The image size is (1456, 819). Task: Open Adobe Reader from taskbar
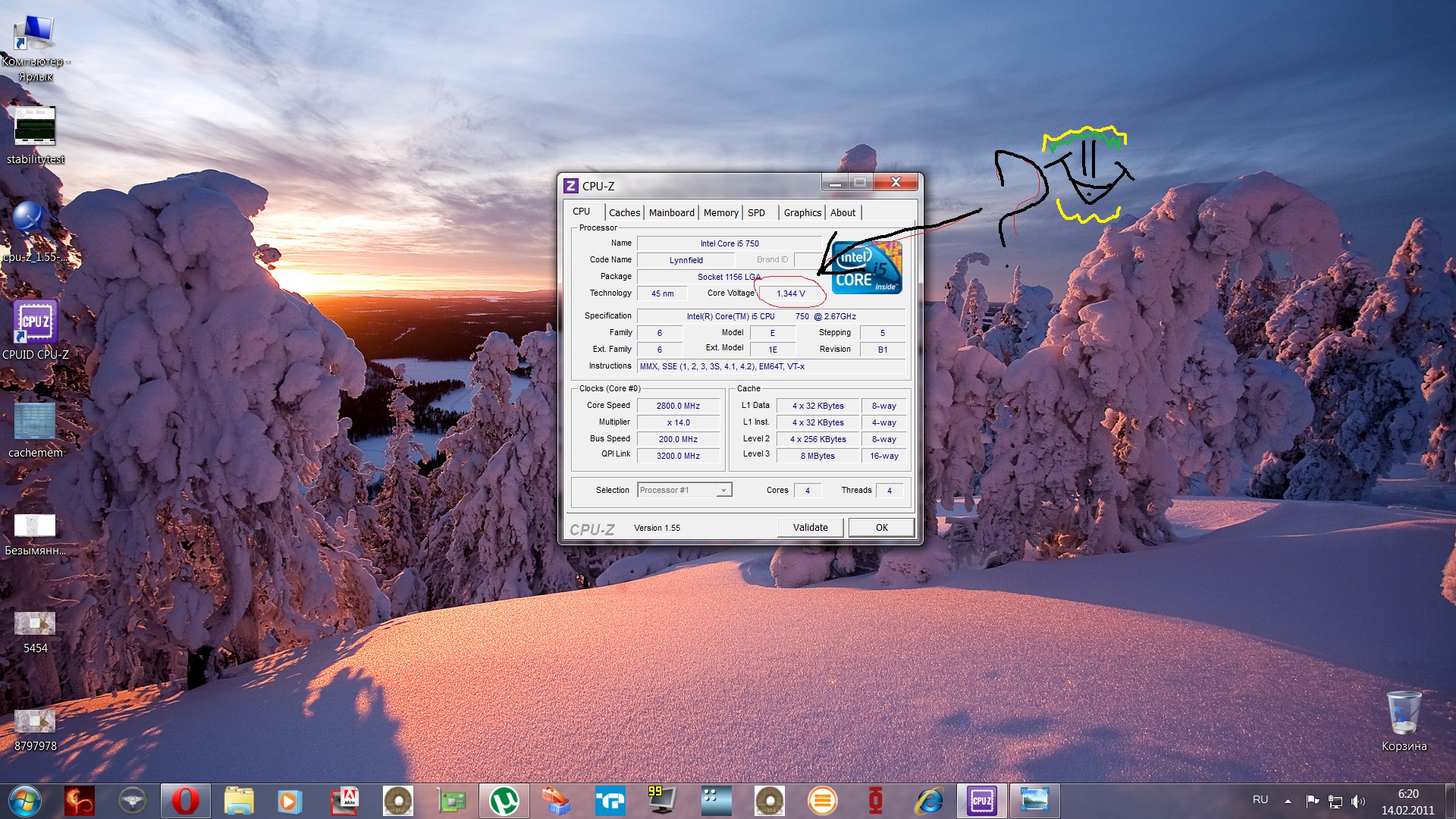[x=345, y=801]
